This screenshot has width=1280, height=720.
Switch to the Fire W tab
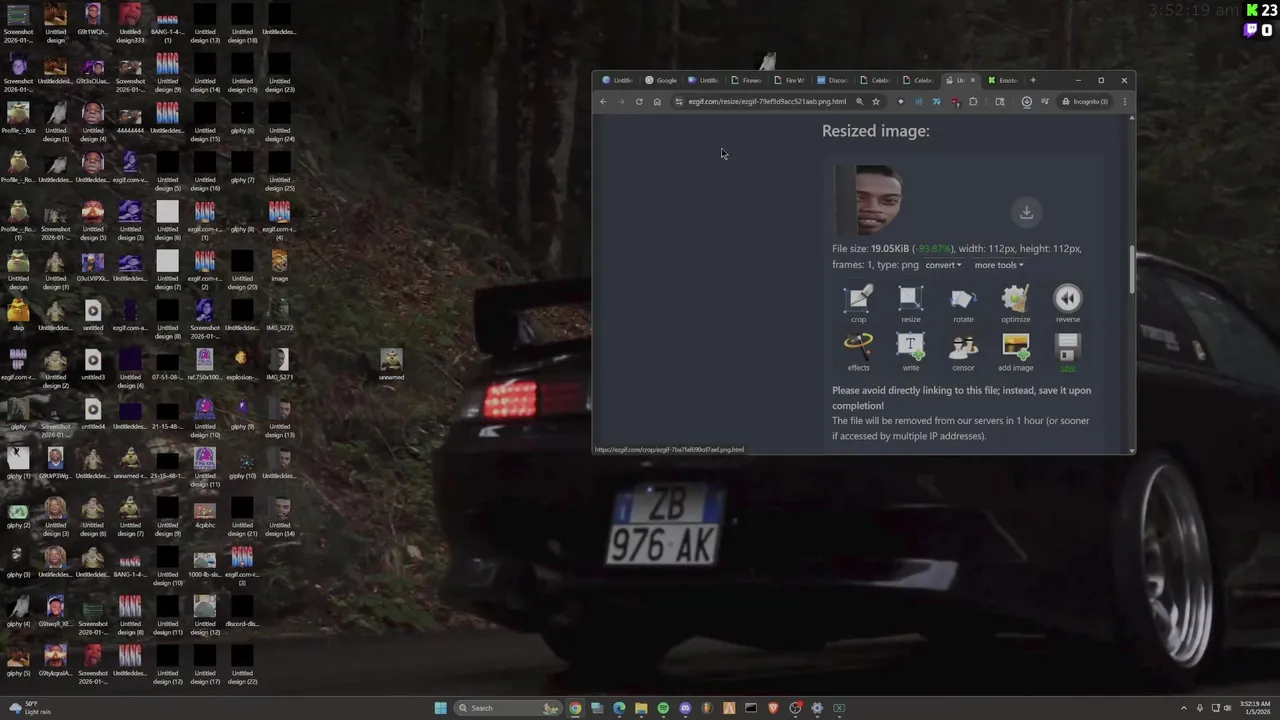click(790, 80)
